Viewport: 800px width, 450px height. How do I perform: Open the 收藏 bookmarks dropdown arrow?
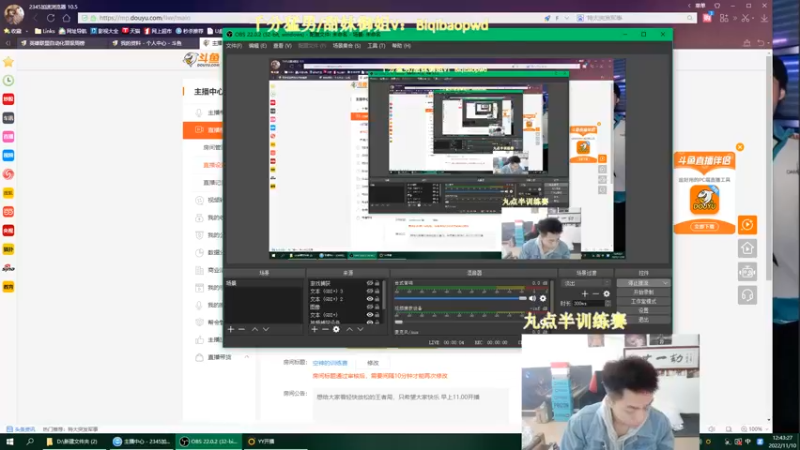[27, 31]
